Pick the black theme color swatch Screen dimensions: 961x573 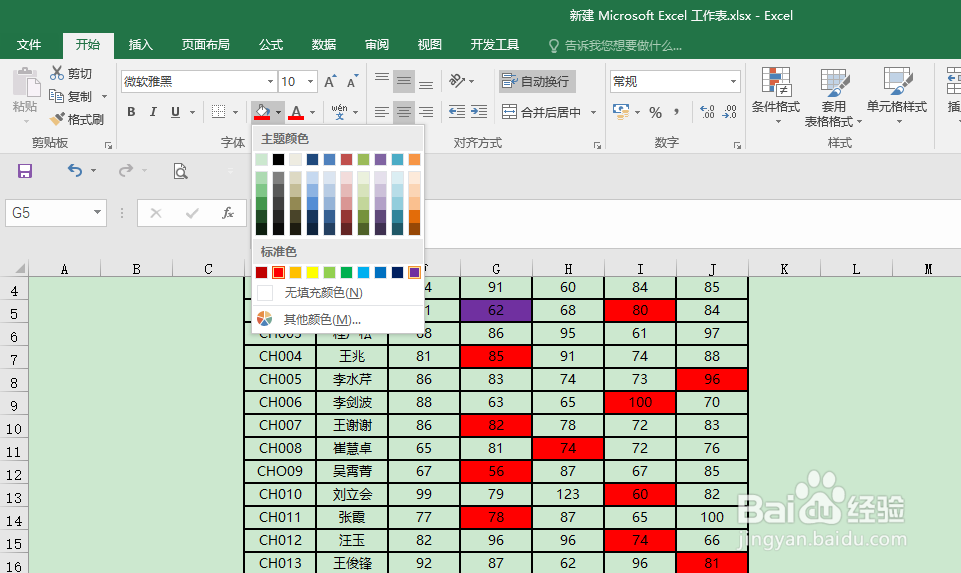pos(278,159)
